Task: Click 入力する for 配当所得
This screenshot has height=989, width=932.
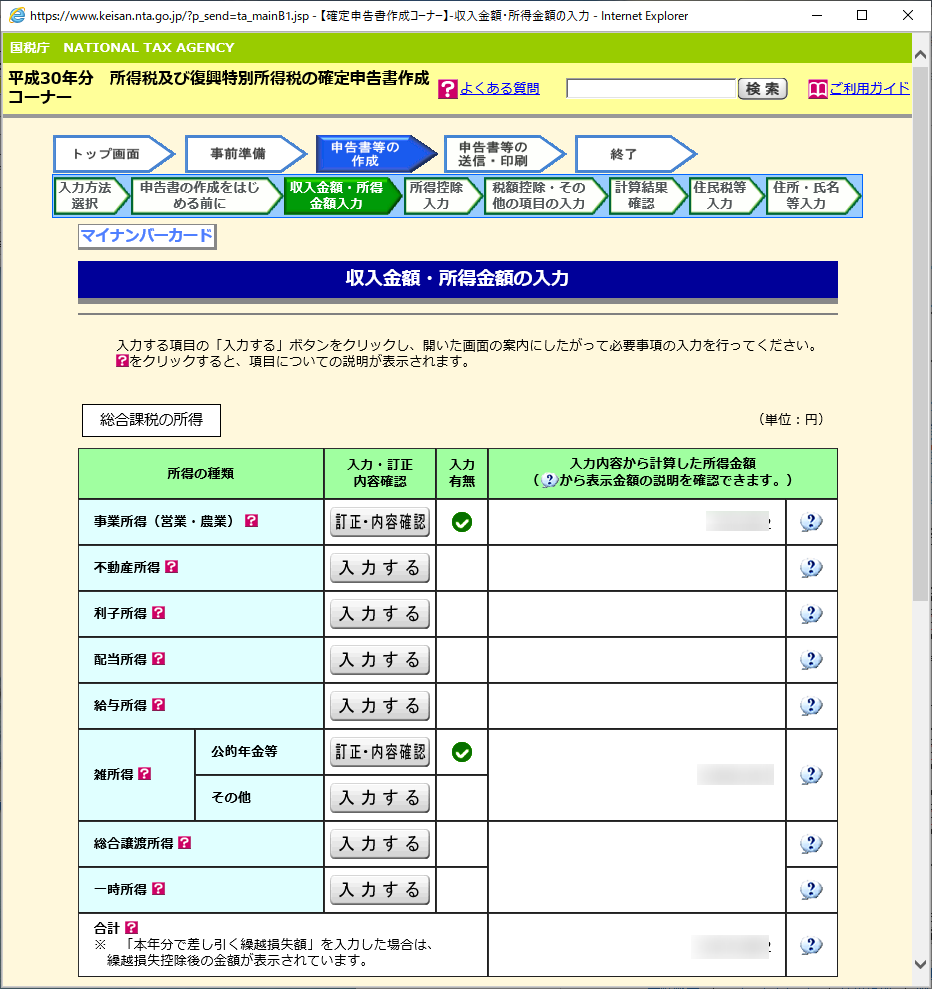Action: [380, 660]
